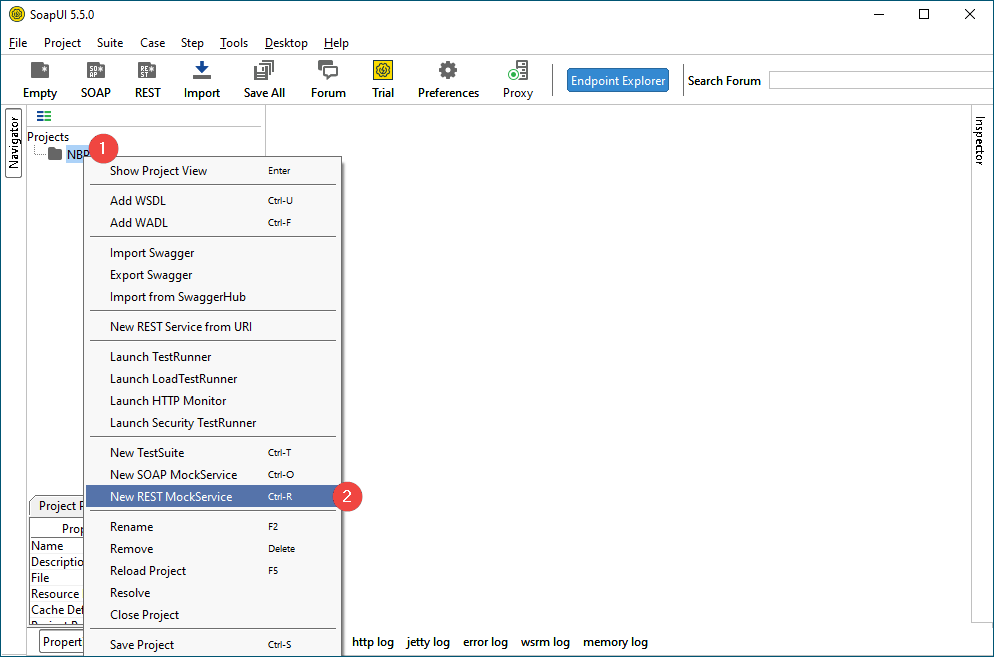Open the Suite menu
Image resolution: width=994 pixels, height=657 pixels.
110,43
